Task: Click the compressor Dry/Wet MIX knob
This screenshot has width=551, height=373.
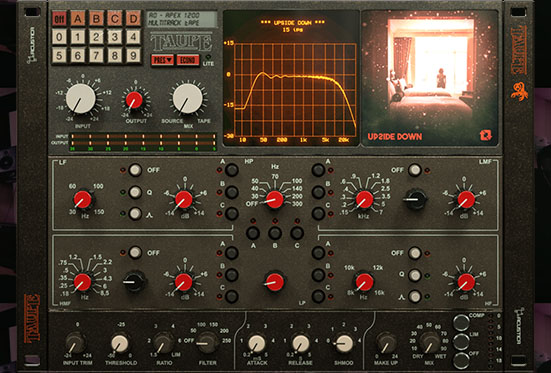Action: pos(429,343)
